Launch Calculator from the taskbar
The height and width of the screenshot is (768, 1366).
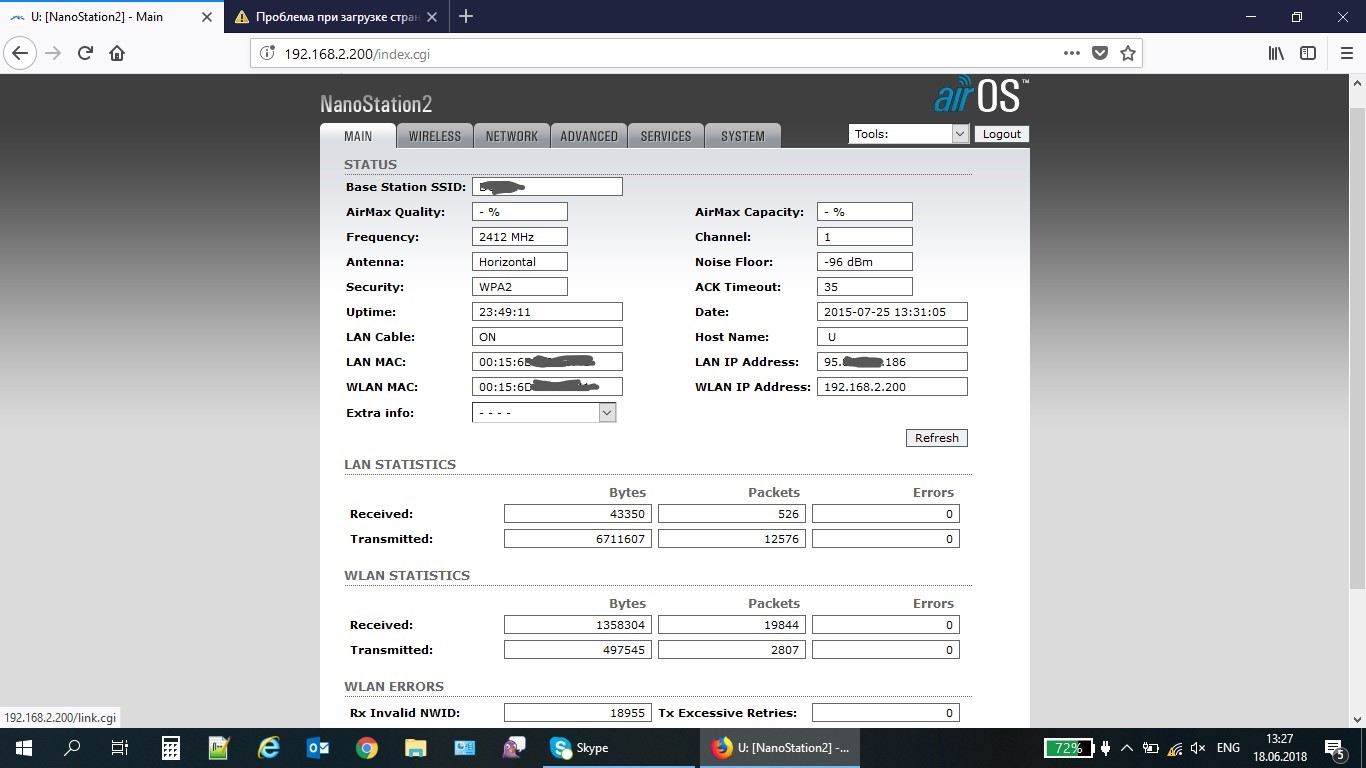(170, 747)
